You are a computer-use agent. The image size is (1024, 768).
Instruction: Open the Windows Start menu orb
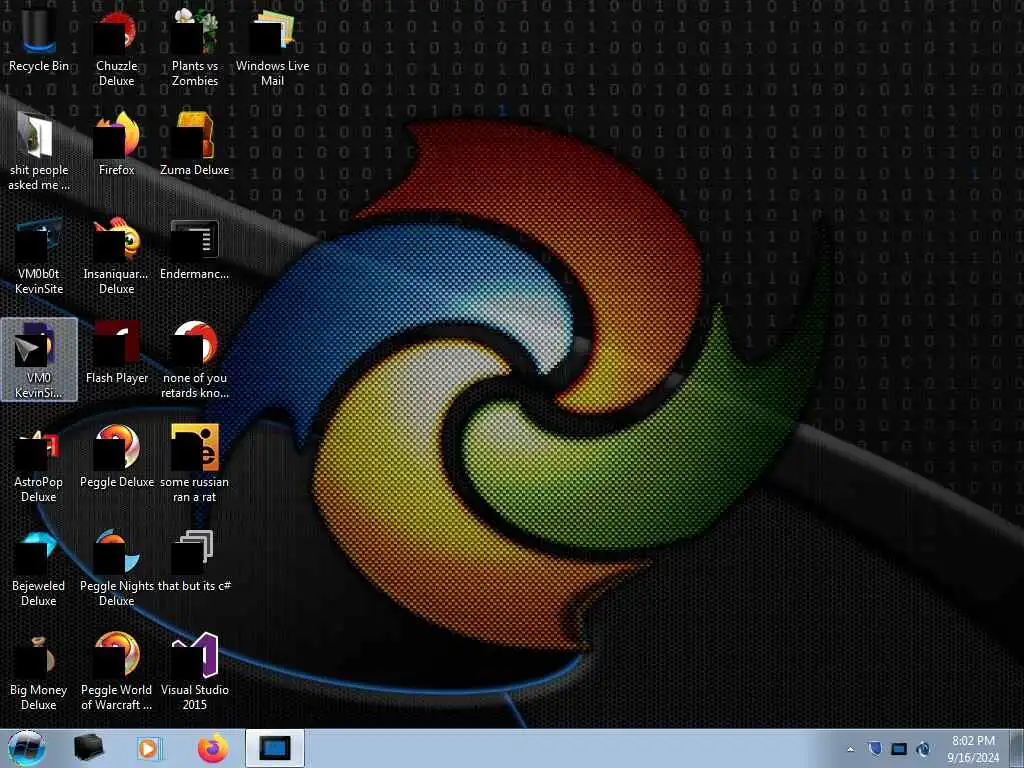coord(26,748)
